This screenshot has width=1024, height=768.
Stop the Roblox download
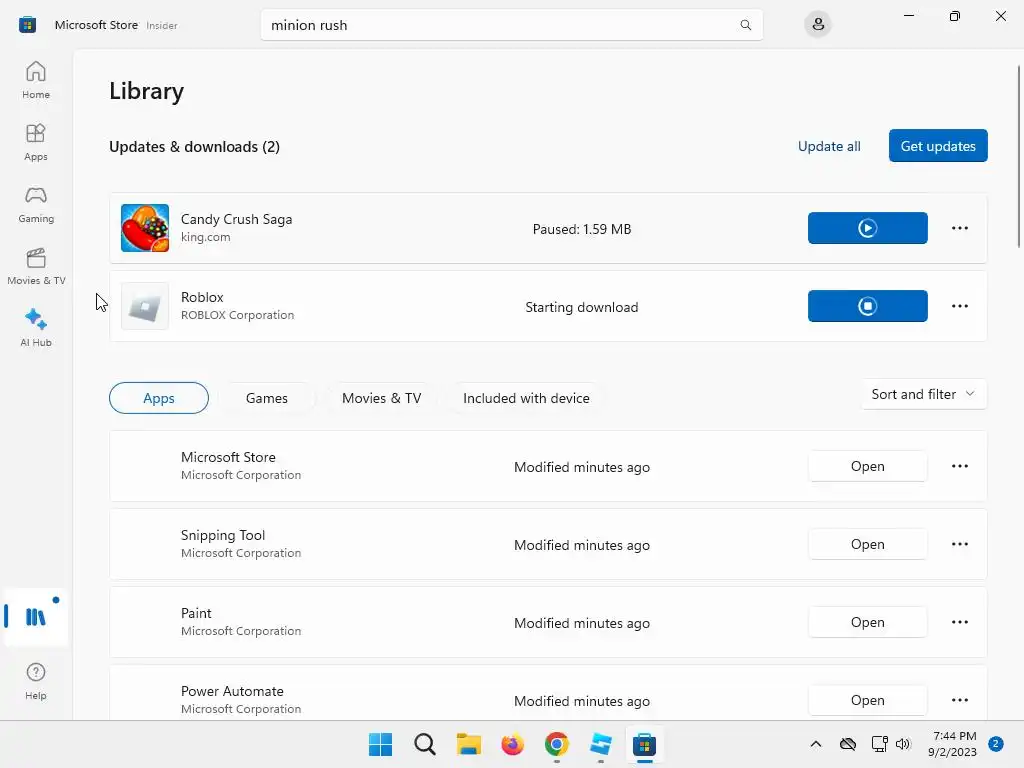(x=867, y=306)
